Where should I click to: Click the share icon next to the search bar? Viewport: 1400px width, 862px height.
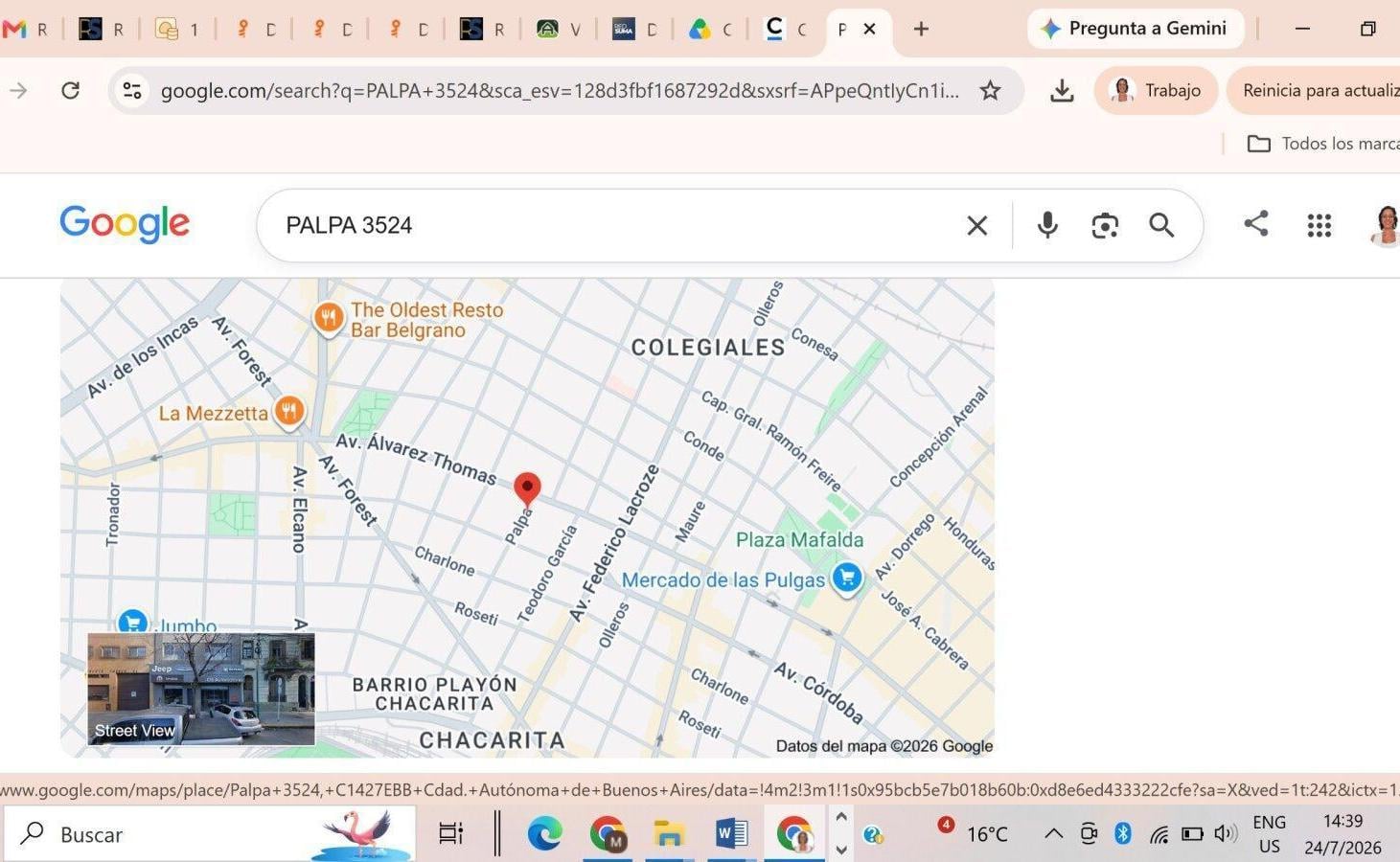[x=1255, y=224]
